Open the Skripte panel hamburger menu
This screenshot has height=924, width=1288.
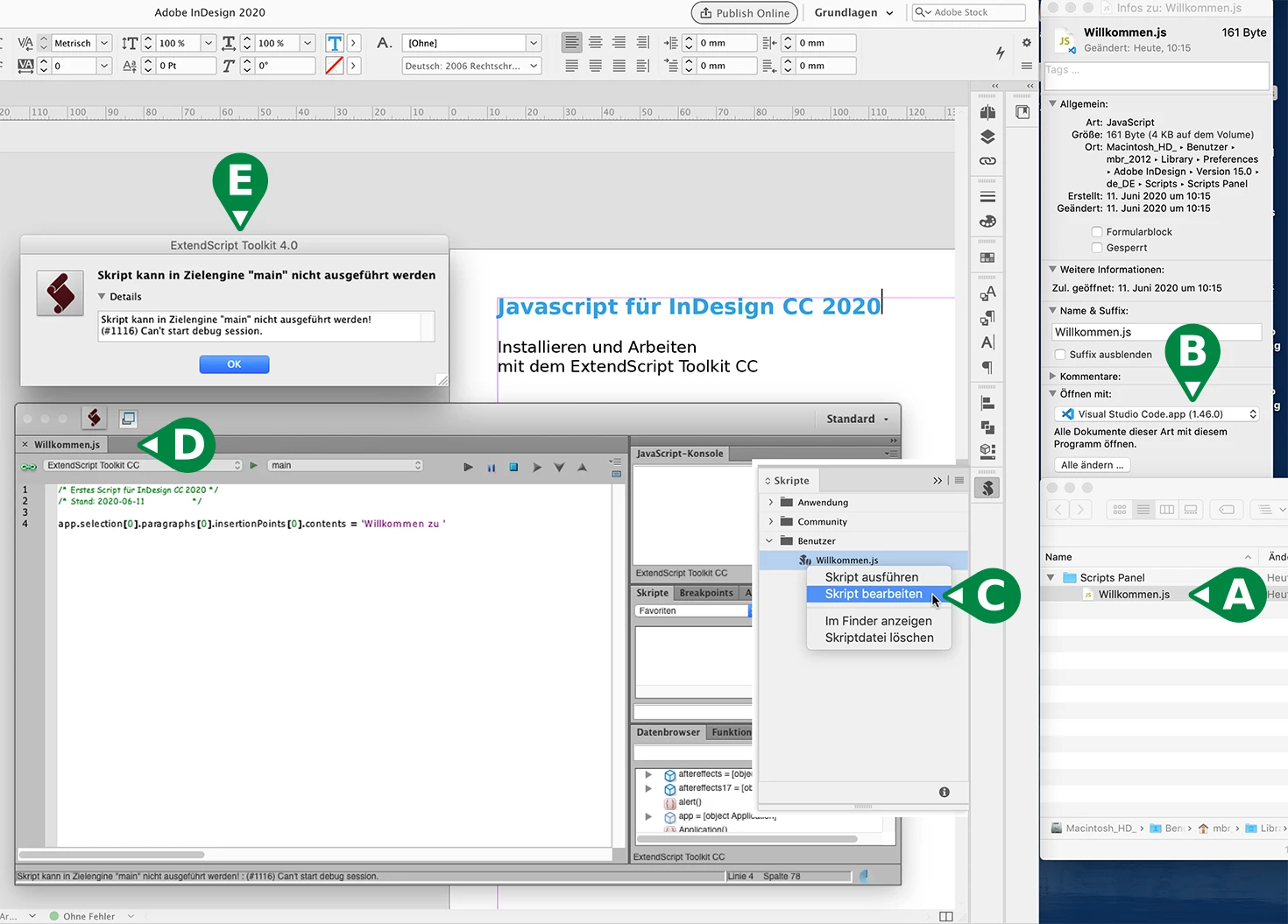(959, 480)
